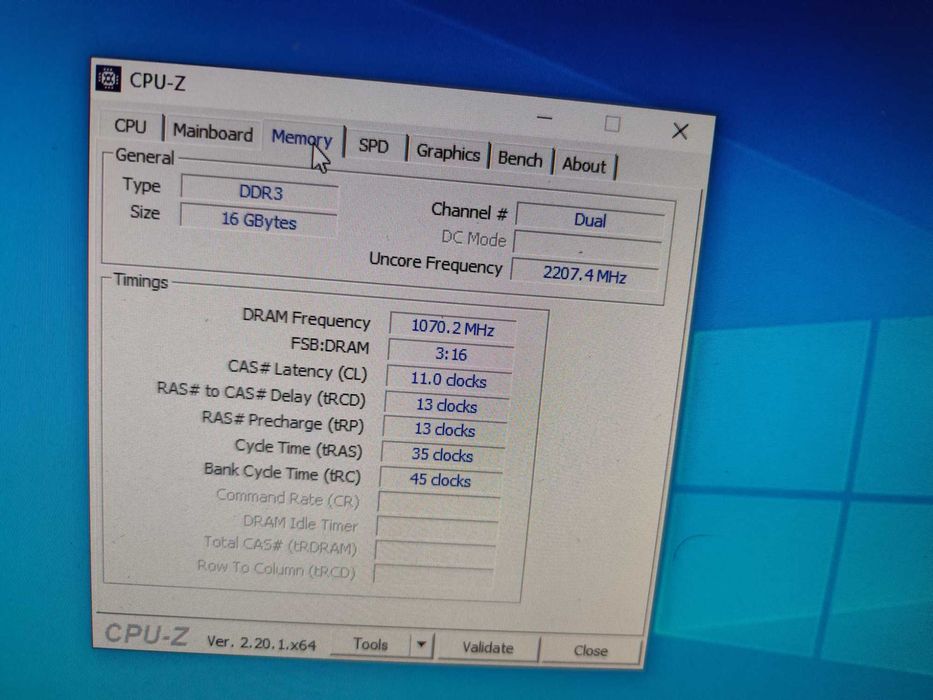Click the Tools button
933x700 pixels.
(x=370, y=644)
